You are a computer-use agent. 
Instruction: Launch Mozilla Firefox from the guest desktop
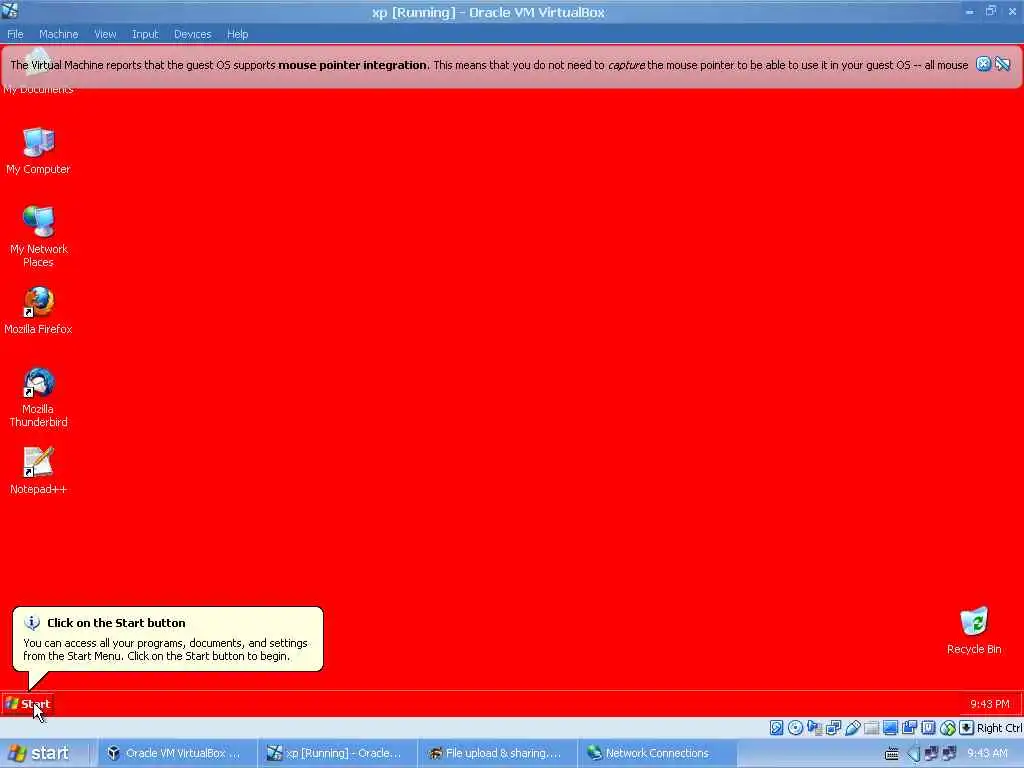[39, 312]
